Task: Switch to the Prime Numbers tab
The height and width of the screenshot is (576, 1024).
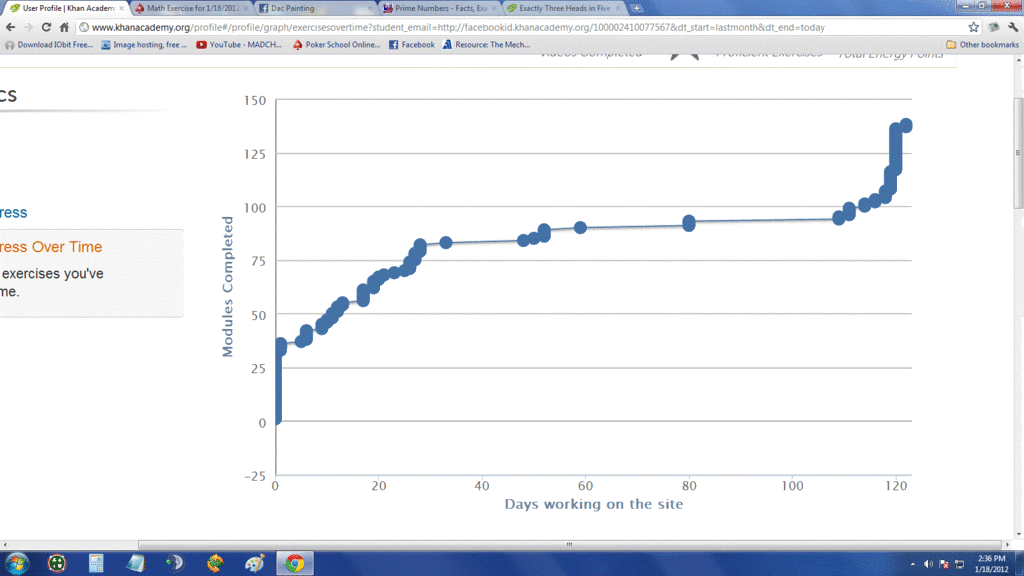Action: pyautogui.click(x=437, y=8)
